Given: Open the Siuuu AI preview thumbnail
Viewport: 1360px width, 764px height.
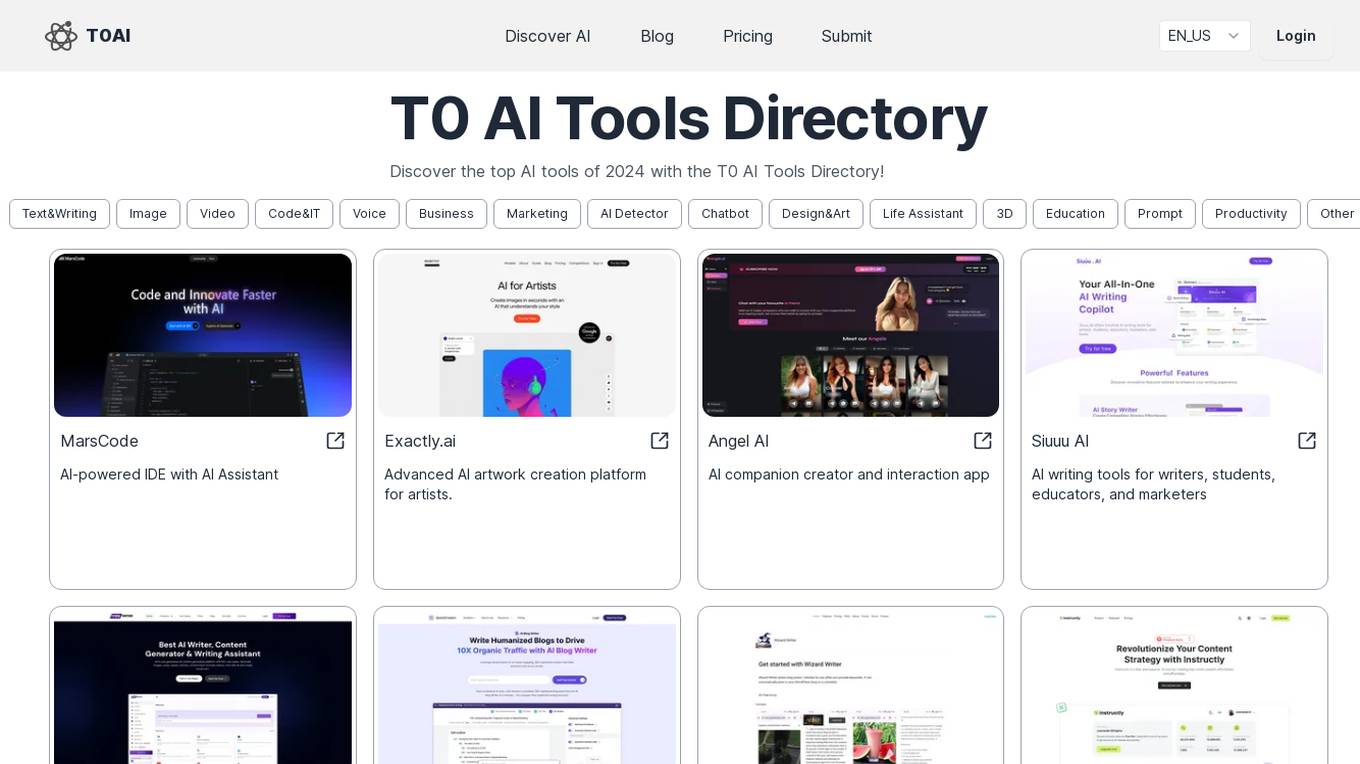Looking at the screenshot, I should click(1174, 335).
